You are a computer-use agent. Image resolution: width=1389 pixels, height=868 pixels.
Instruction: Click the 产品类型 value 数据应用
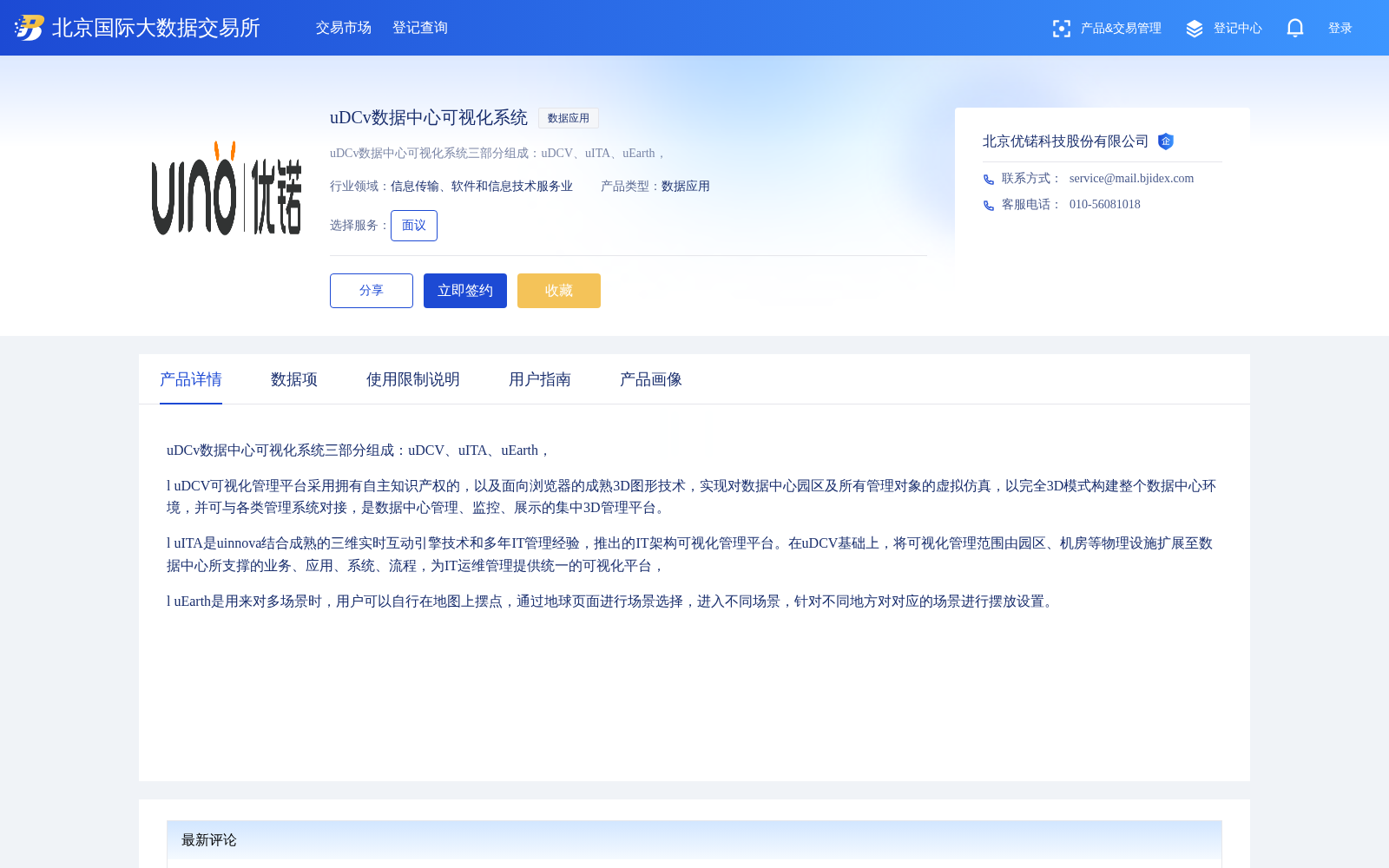pos(686,187)
